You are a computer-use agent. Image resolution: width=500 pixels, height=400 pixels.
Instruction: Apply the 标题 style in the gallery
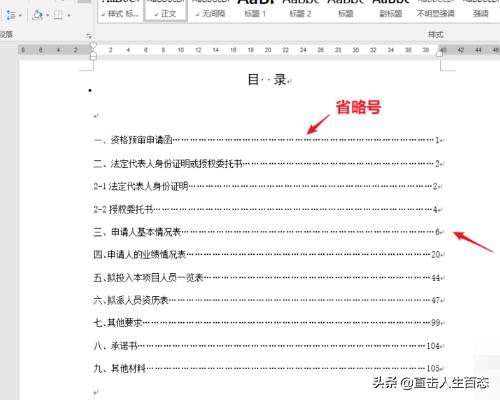tap(346, 11)
